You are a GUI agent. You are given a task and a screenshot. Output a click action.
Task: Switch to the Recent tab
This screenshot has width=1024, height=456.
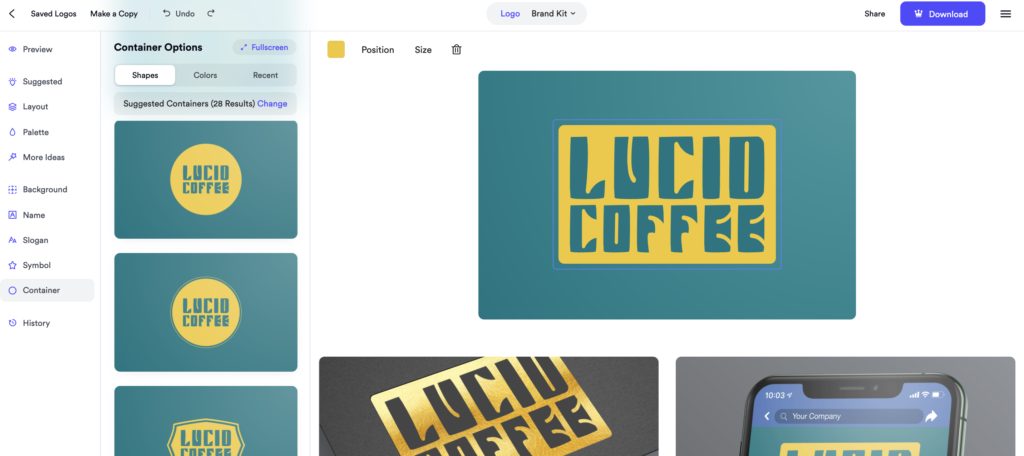[x=265, y=75]
